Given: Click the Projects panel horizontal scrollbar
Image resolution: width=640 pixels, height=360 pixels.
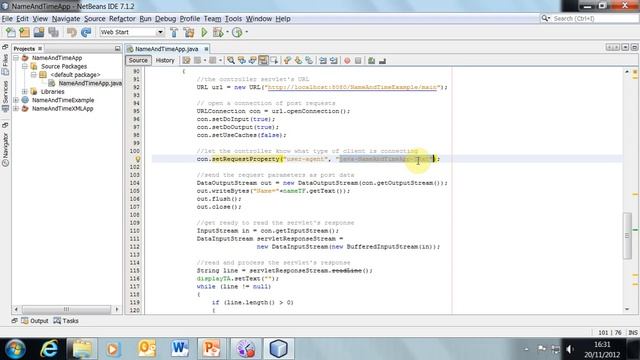Looking at the screenshot, I should point(66,309).
